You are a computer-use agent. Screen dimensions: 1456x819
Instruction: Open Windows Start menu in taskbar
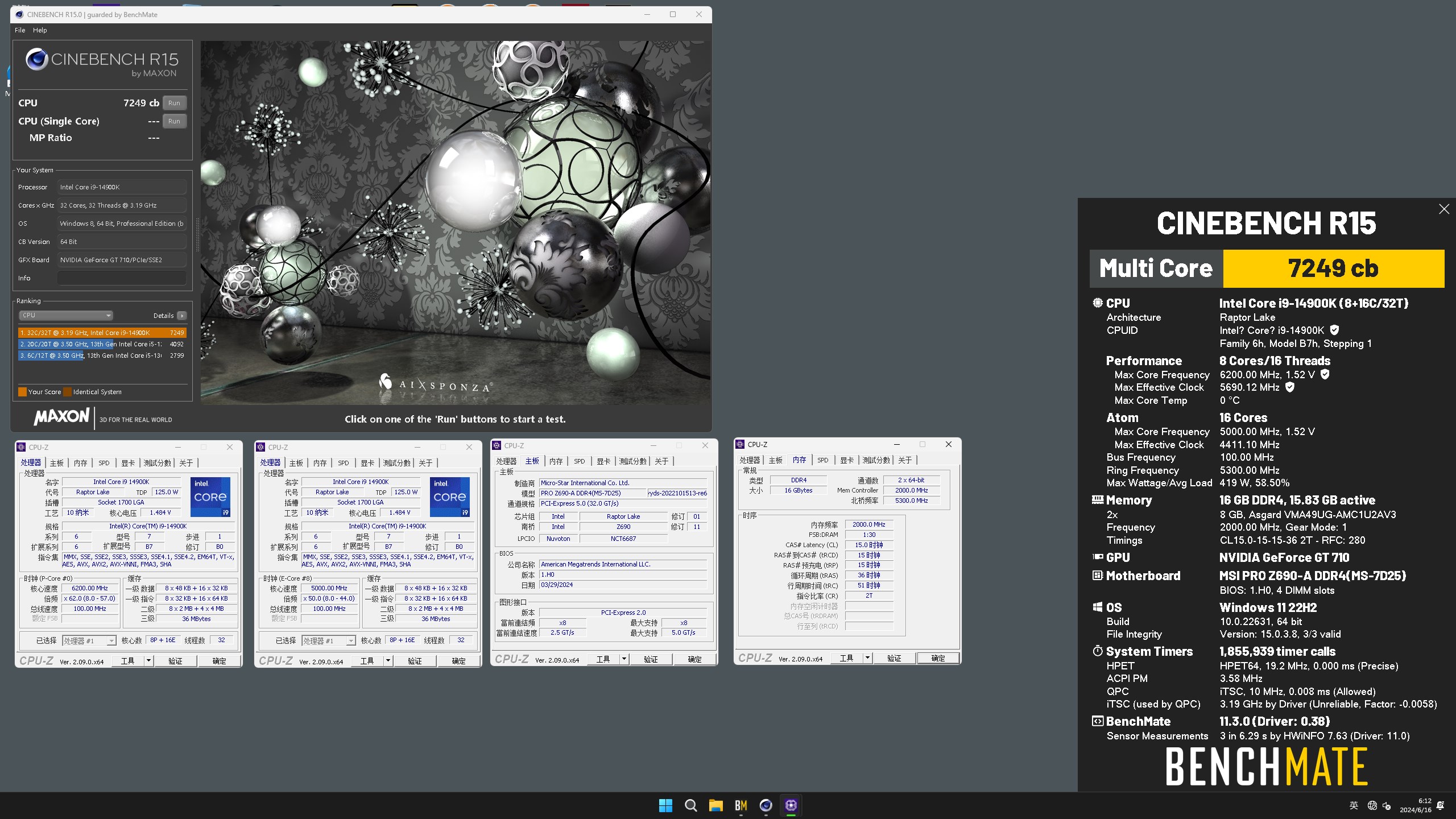(665, 805)
